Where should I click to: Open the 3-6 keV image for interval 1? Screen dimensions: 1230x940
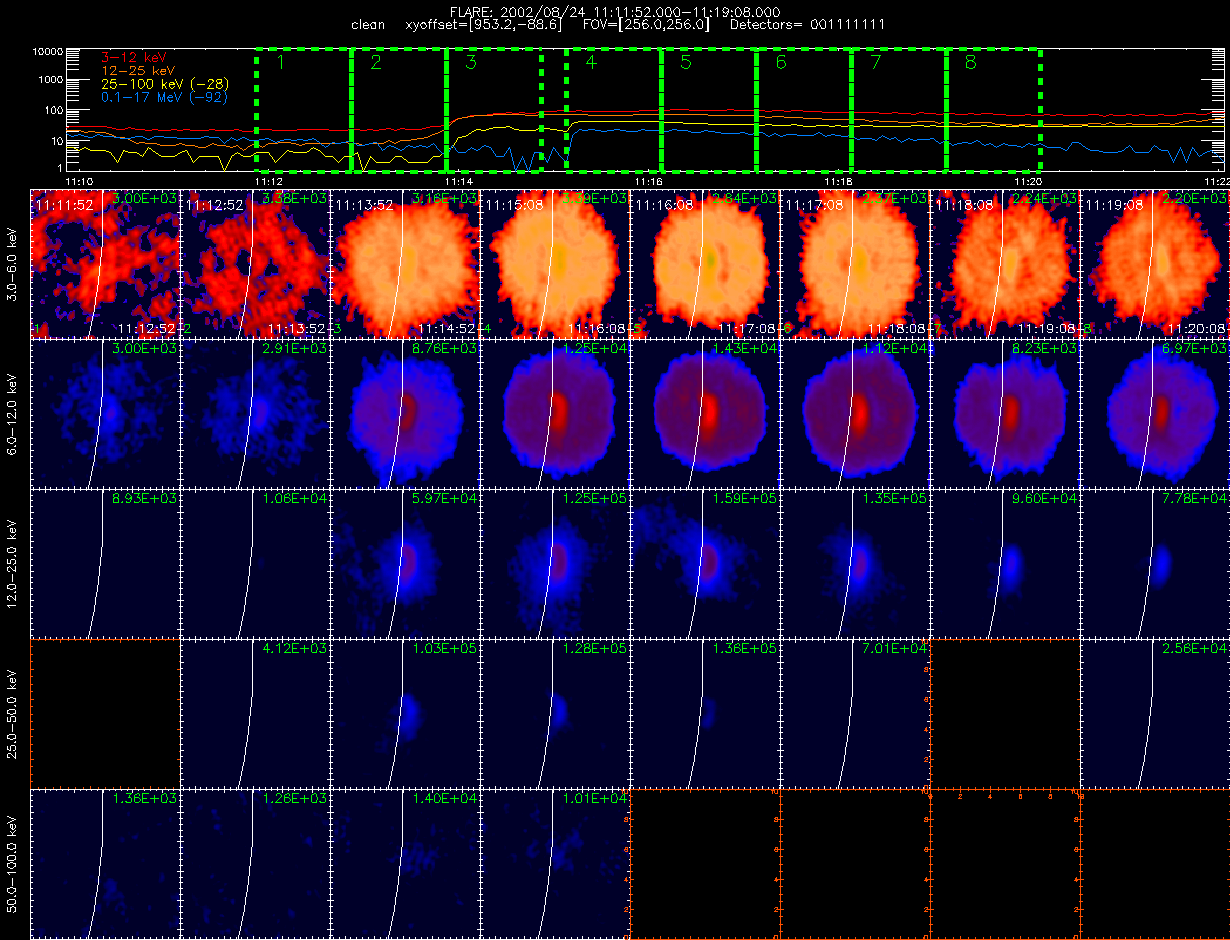(x=106, y=264)
